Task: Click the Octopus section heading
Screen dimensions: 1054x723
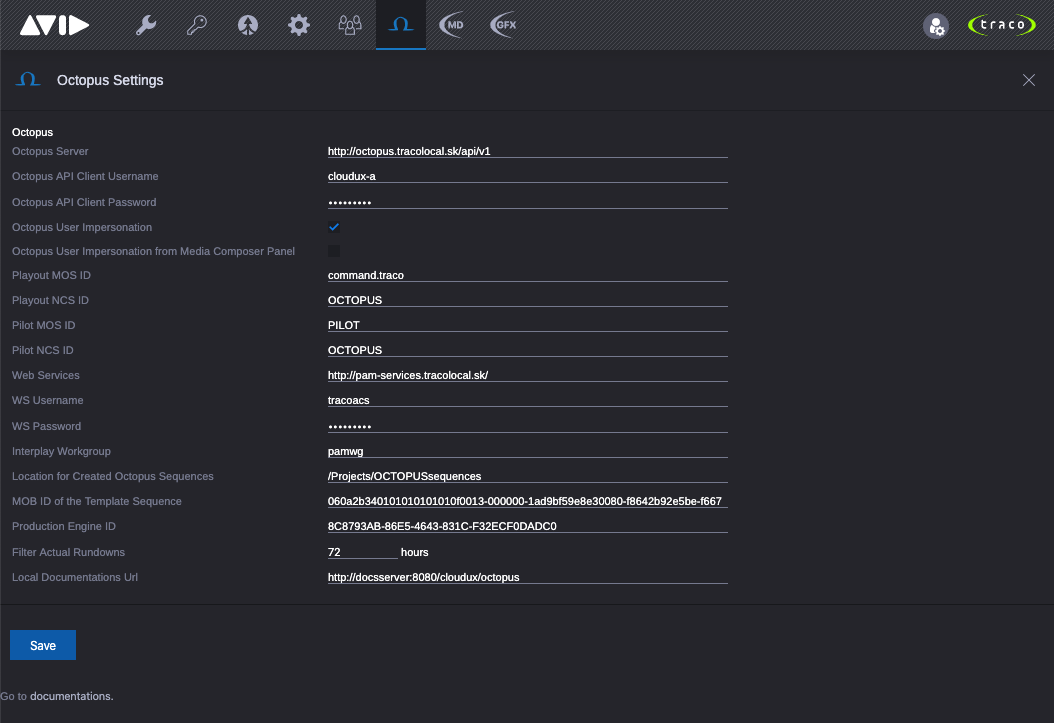Action: click(x=32, y=132)
